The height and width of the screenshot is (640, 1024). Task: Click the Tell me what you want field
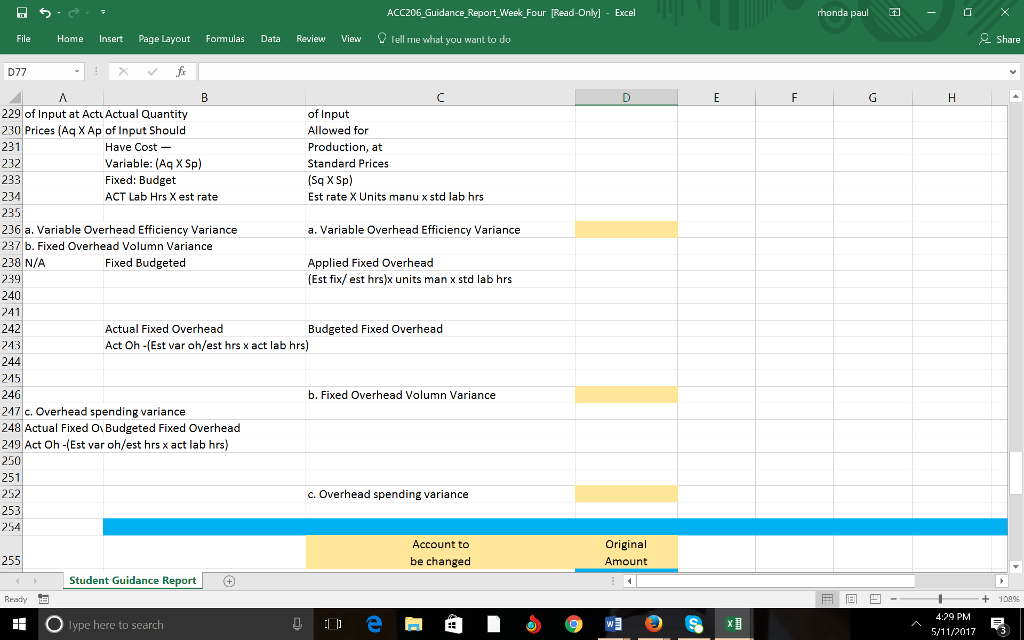click(x=449, y=39)
